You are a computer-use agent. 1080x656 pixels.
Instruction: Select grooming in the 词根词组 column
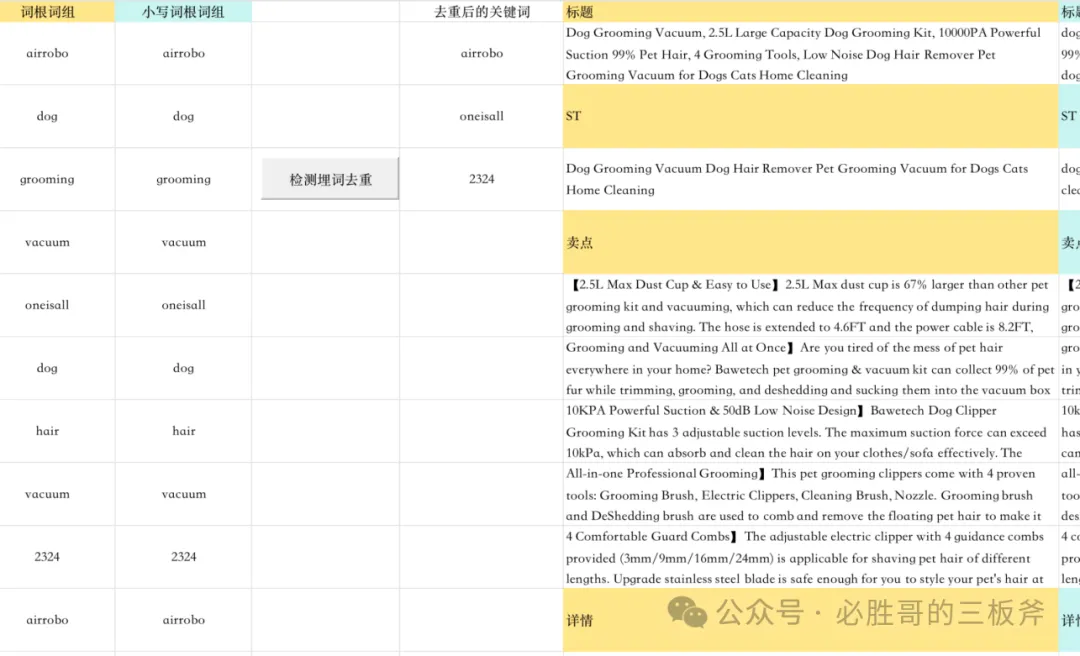coord(57,179)
